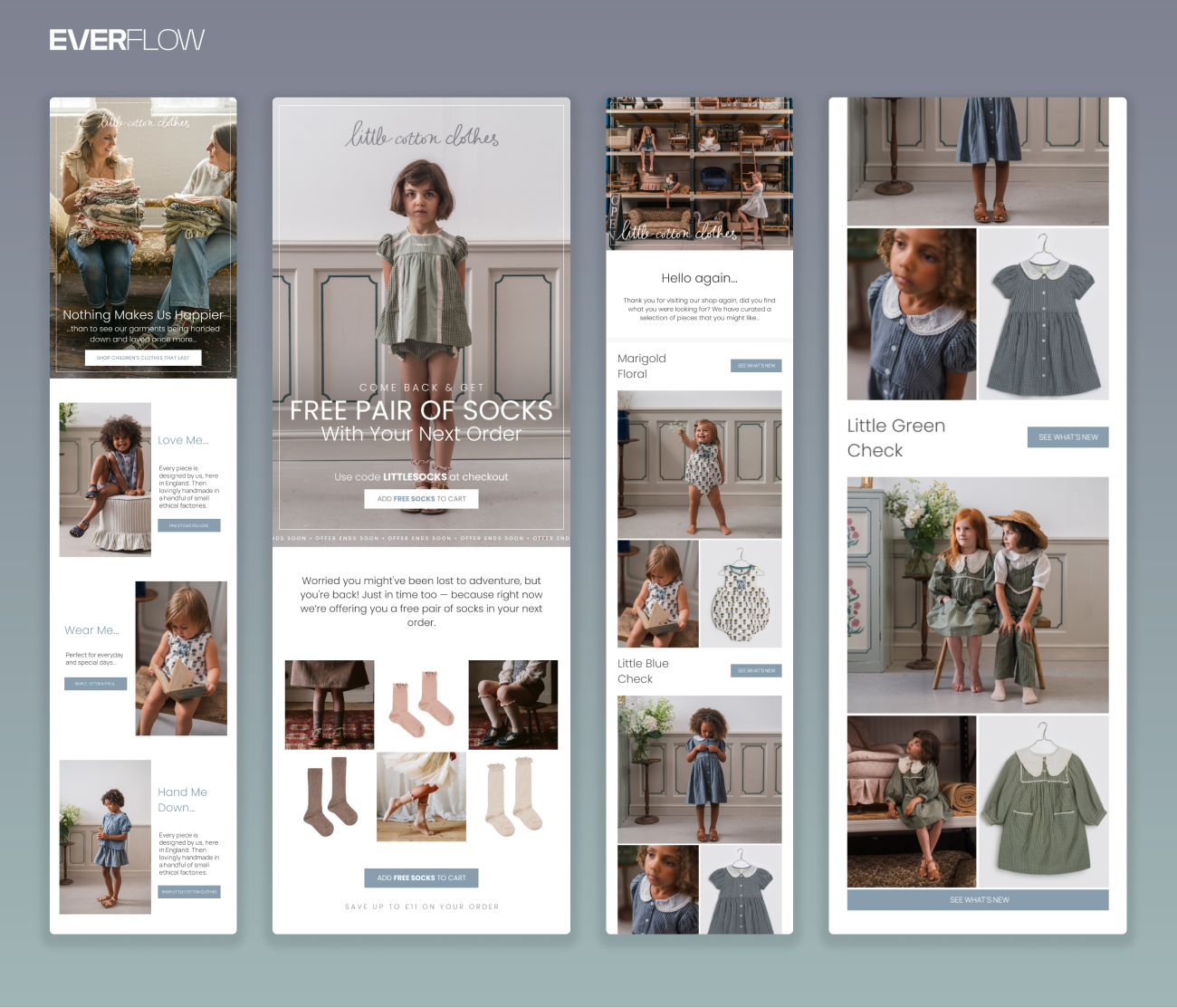Click the 'Hand Me Down...' heading
This screenshot has height=1008, width=1177.
tap(182, 800)
